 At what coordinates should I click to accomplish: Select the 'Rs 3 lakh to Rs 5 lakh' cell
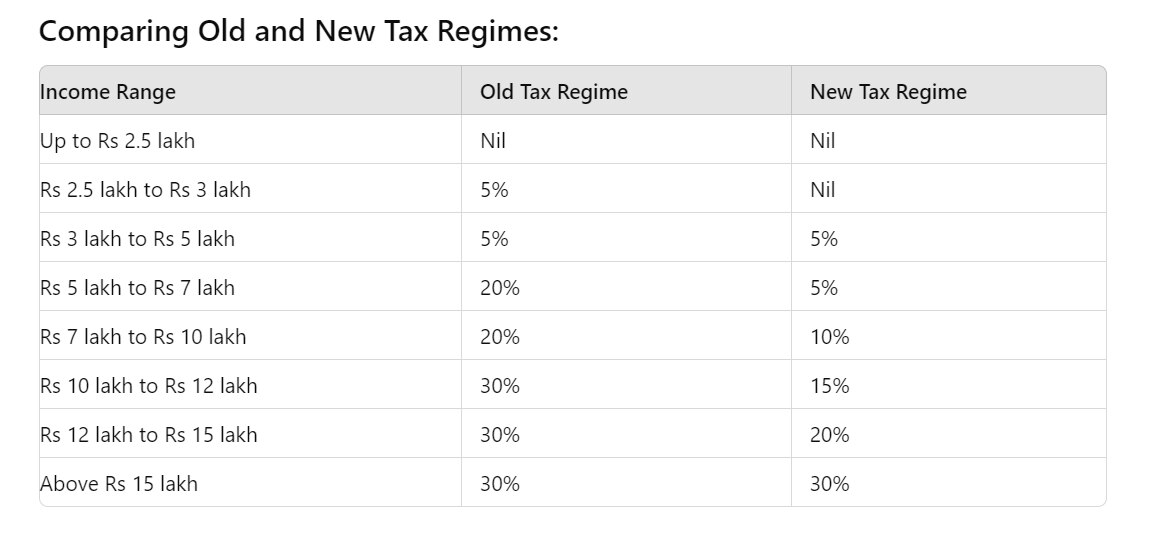tap(138, 239)
